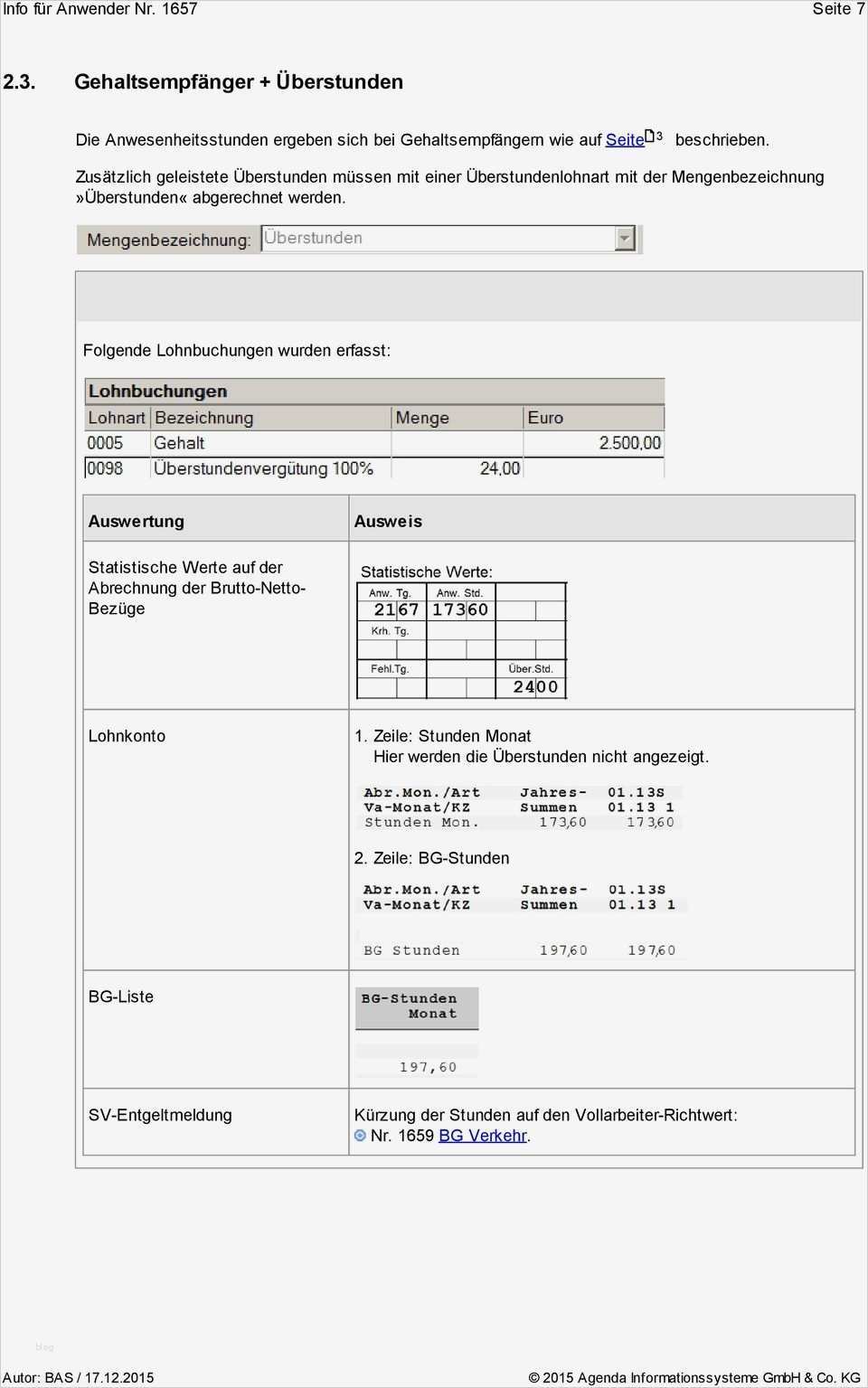Image resolution: width=868 pixels, height=1388 pixels.
Task: Click the Mengenbezeichnung field label
Action: pyautogui.click(x=168, y=240)
